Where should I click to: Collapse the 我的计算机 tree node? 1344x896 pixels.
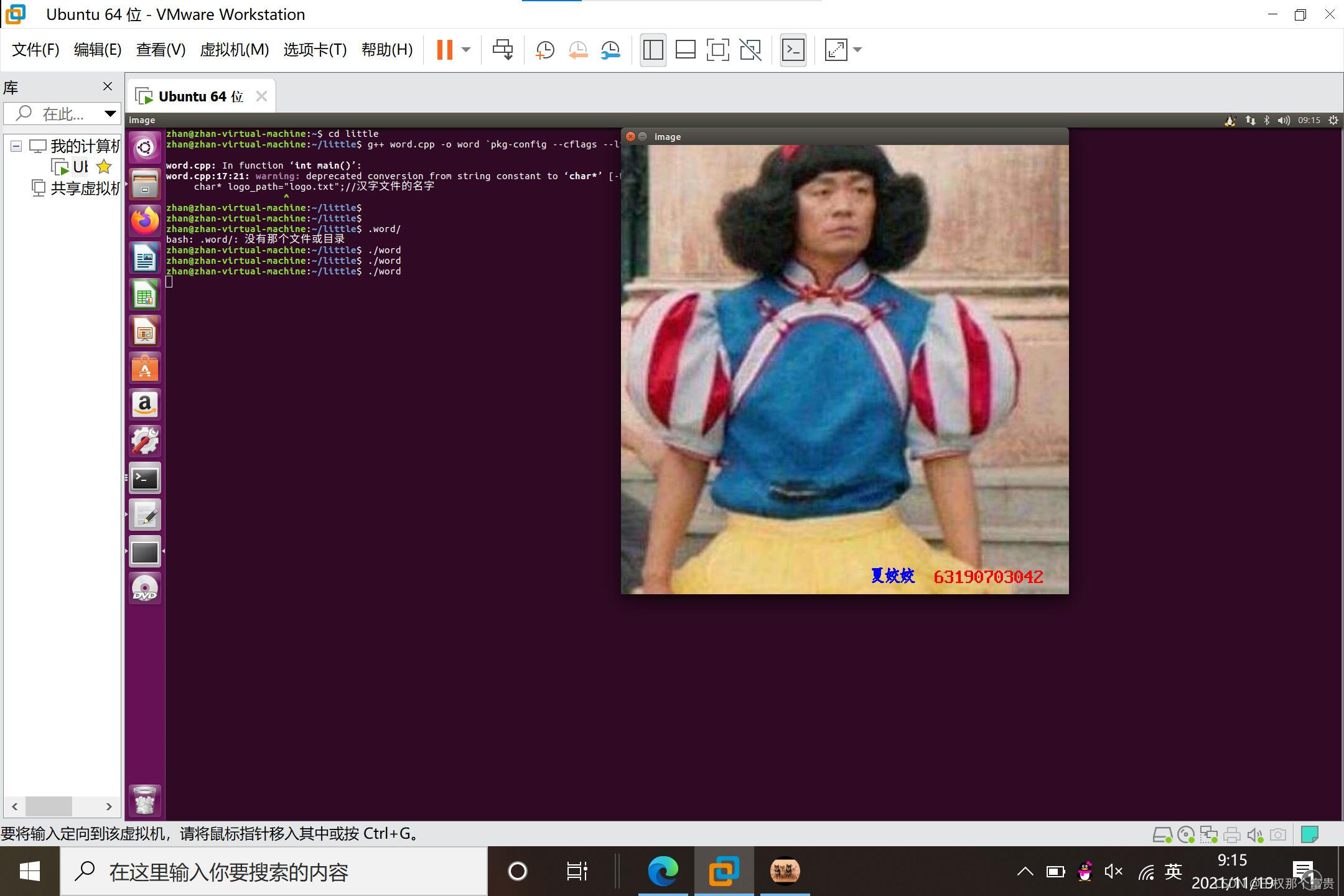point(16,146)
